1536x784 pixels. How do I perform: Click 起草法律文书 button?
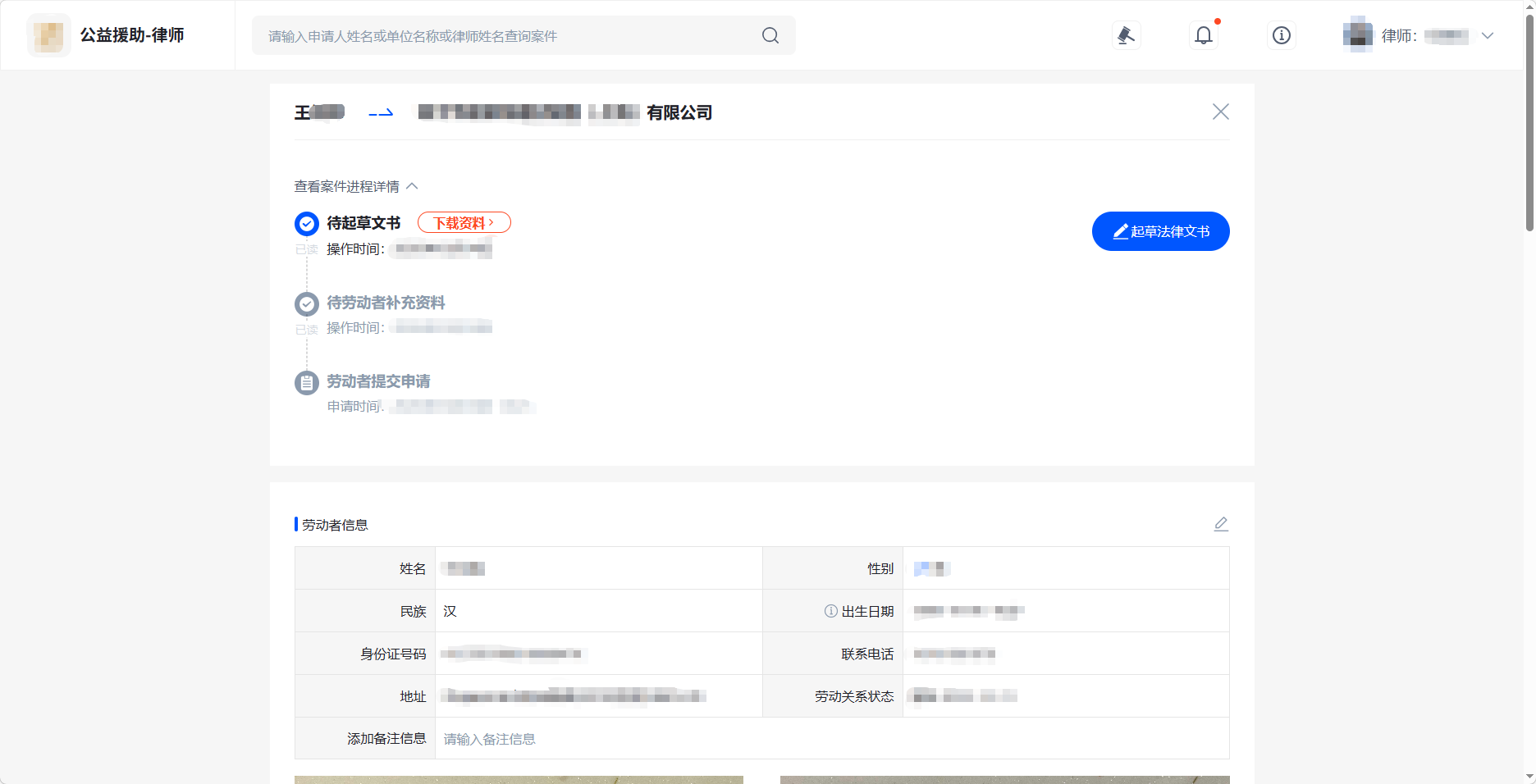point(1159,231)
